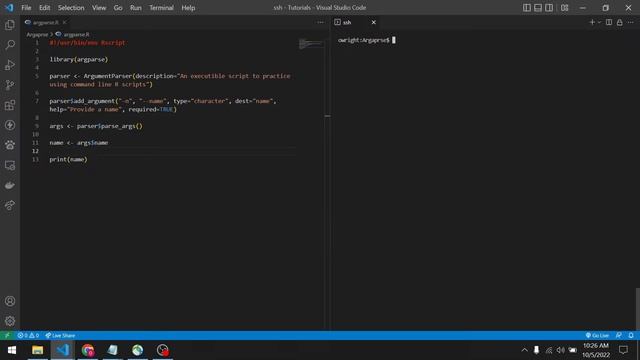Open the Search view in activity bar

(x=10, y=45)
